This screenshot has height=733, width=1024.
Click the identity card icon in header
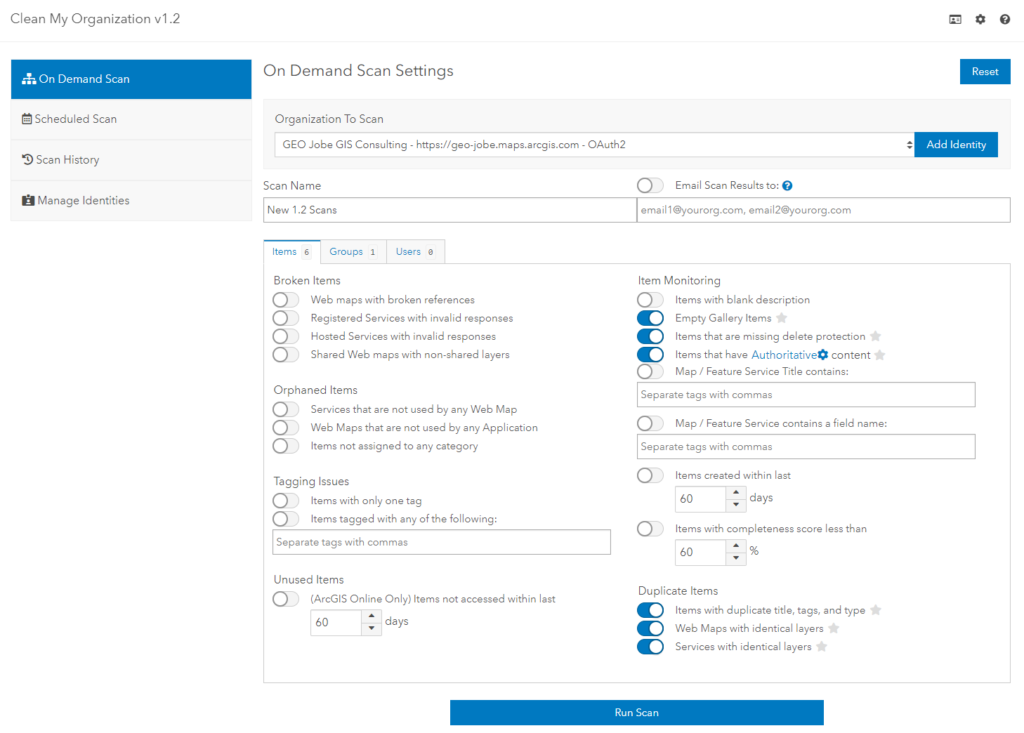(955, 19)
